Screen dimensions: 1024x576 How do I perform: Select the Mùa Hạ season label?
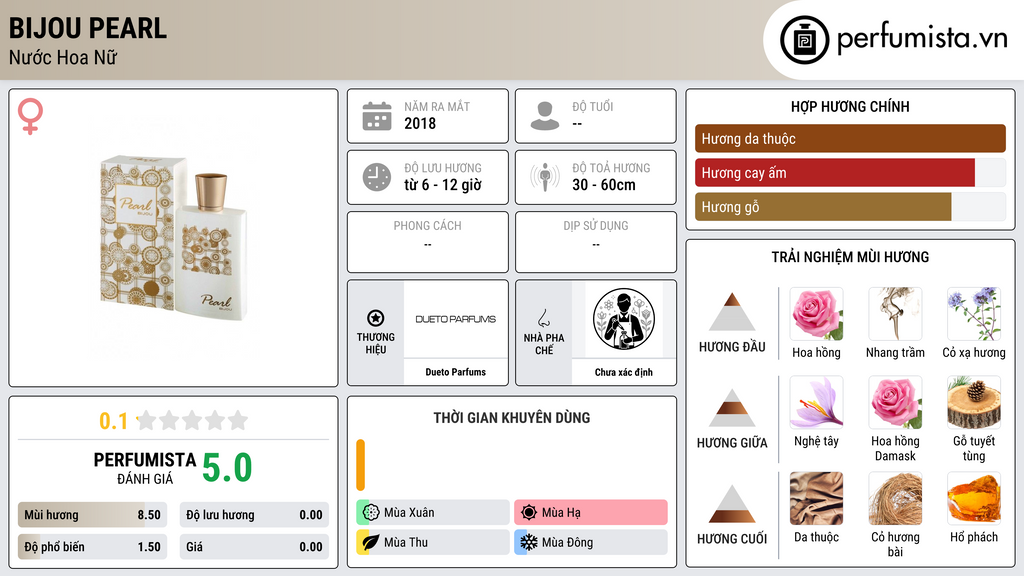[x=561, y=513]
